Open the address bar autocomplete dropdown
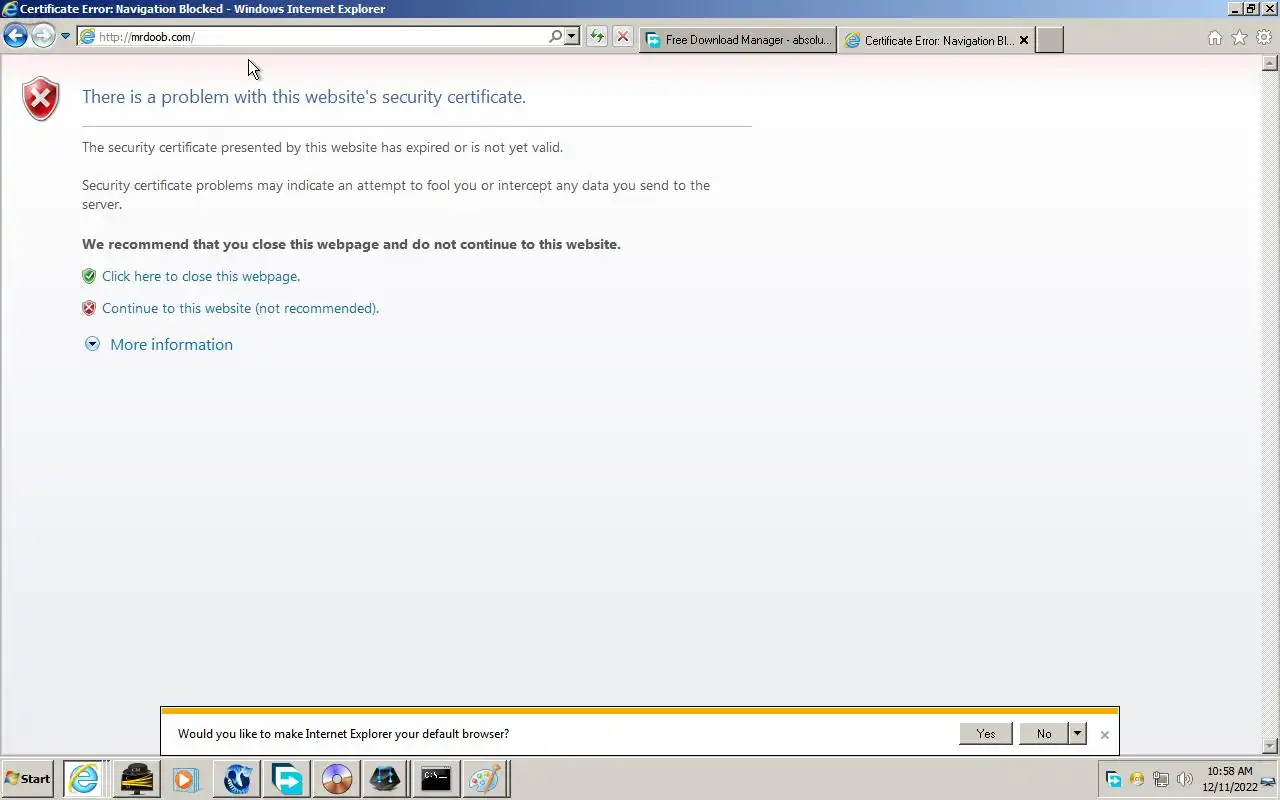The image size is (1280, 800). [572, 36]
